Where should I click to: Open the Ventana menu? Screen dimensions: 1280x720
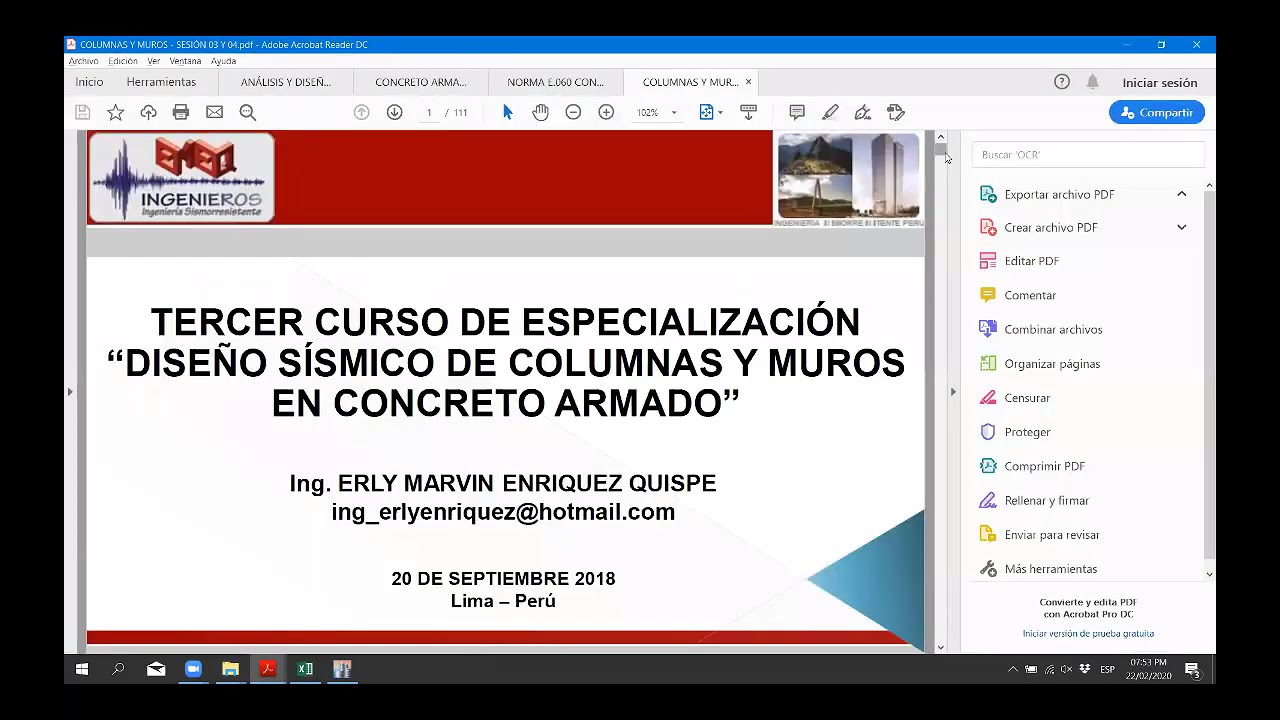point(185,61)
